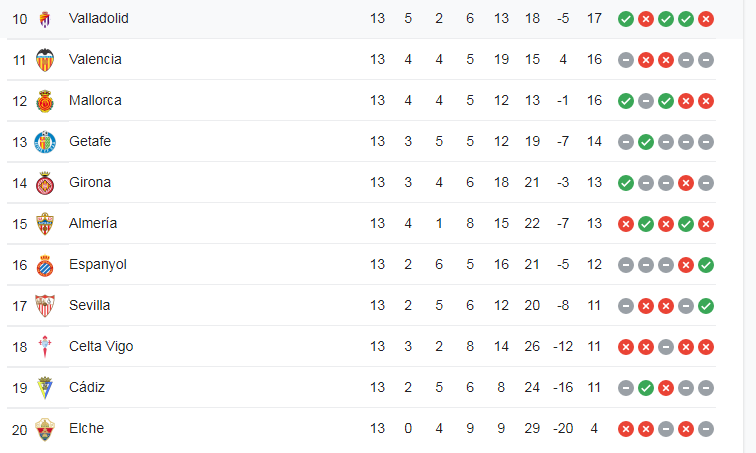The height and width of the screenshot is (453, 756).
Task: Click the Sevilla club crest
Action: coord(45,306)
